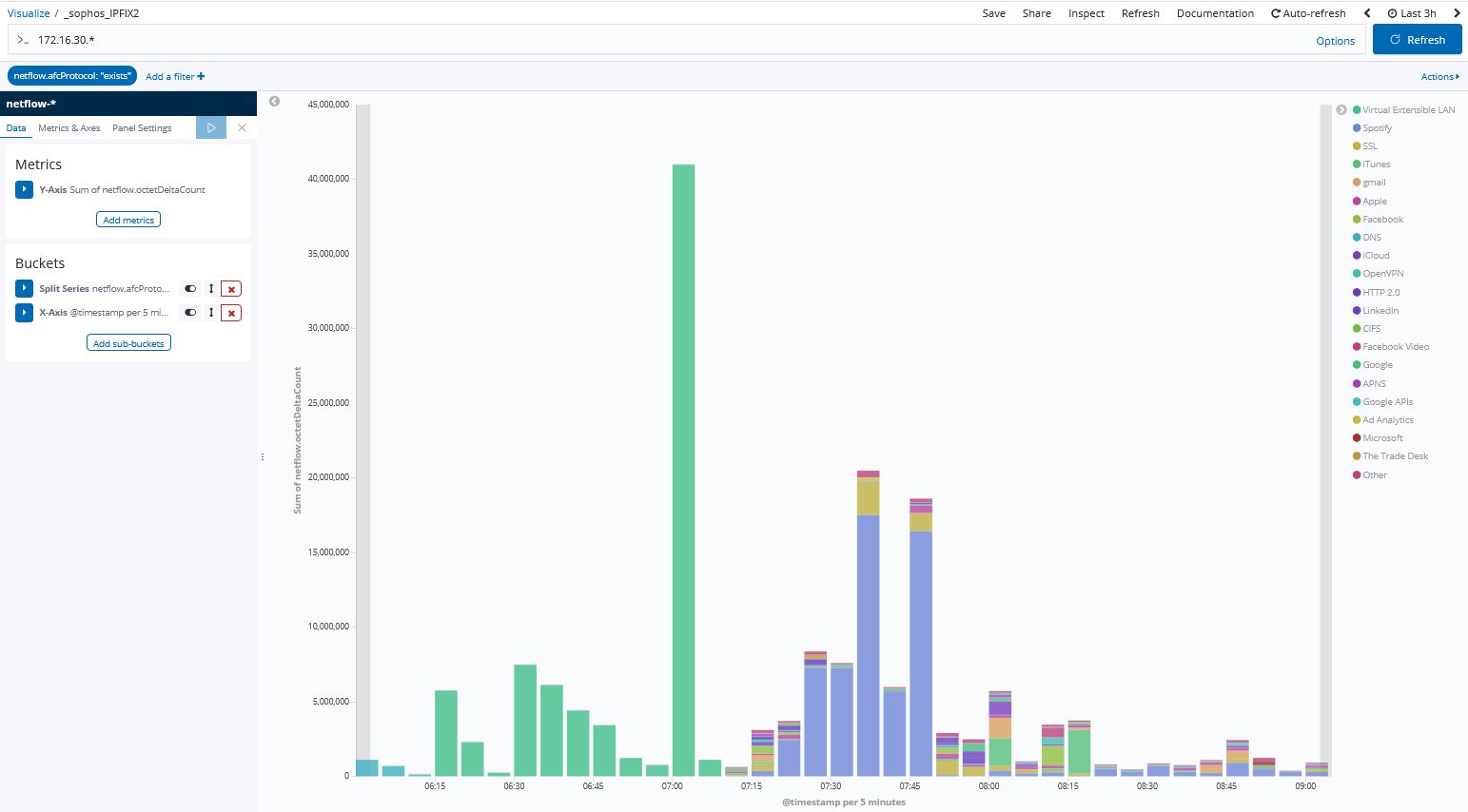Screen dimensions: 1468x812
Task: Click the Spotify legend color dot
Action: tap(1357, 128)
